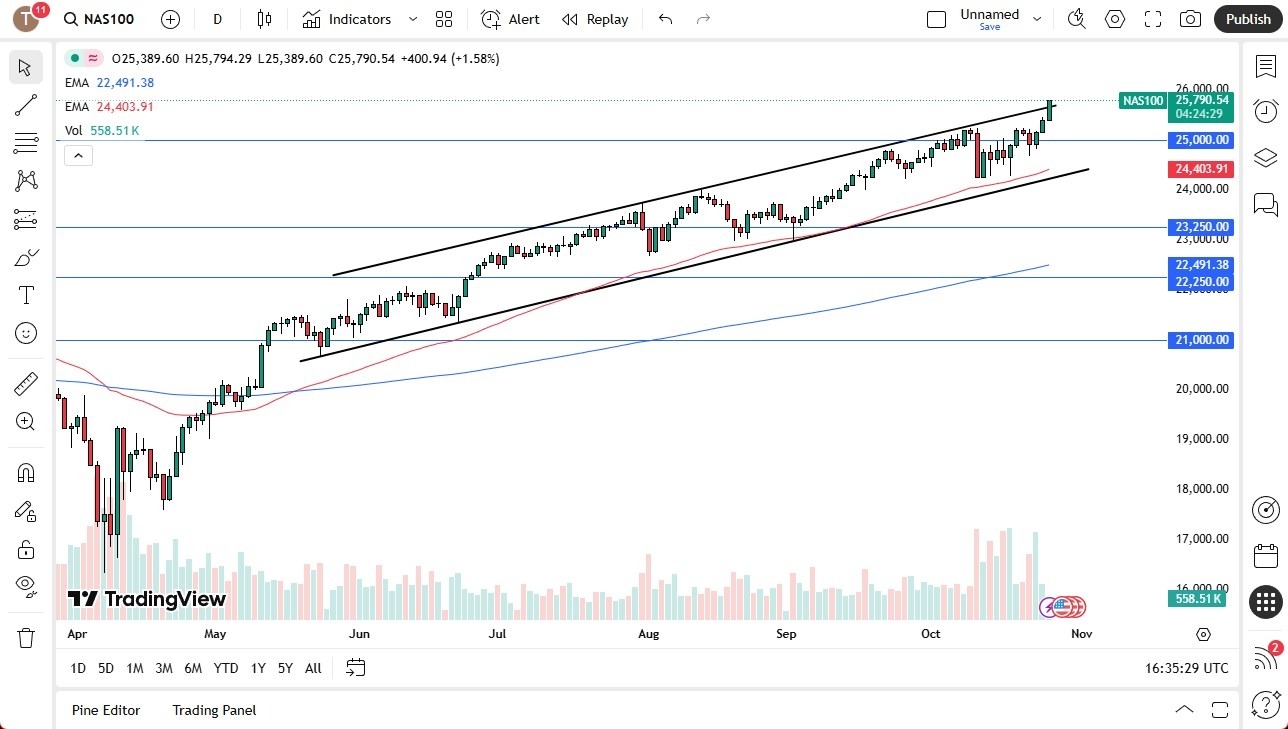
Task: Select the XABCD pattern tool
Action: pos(25,181)
